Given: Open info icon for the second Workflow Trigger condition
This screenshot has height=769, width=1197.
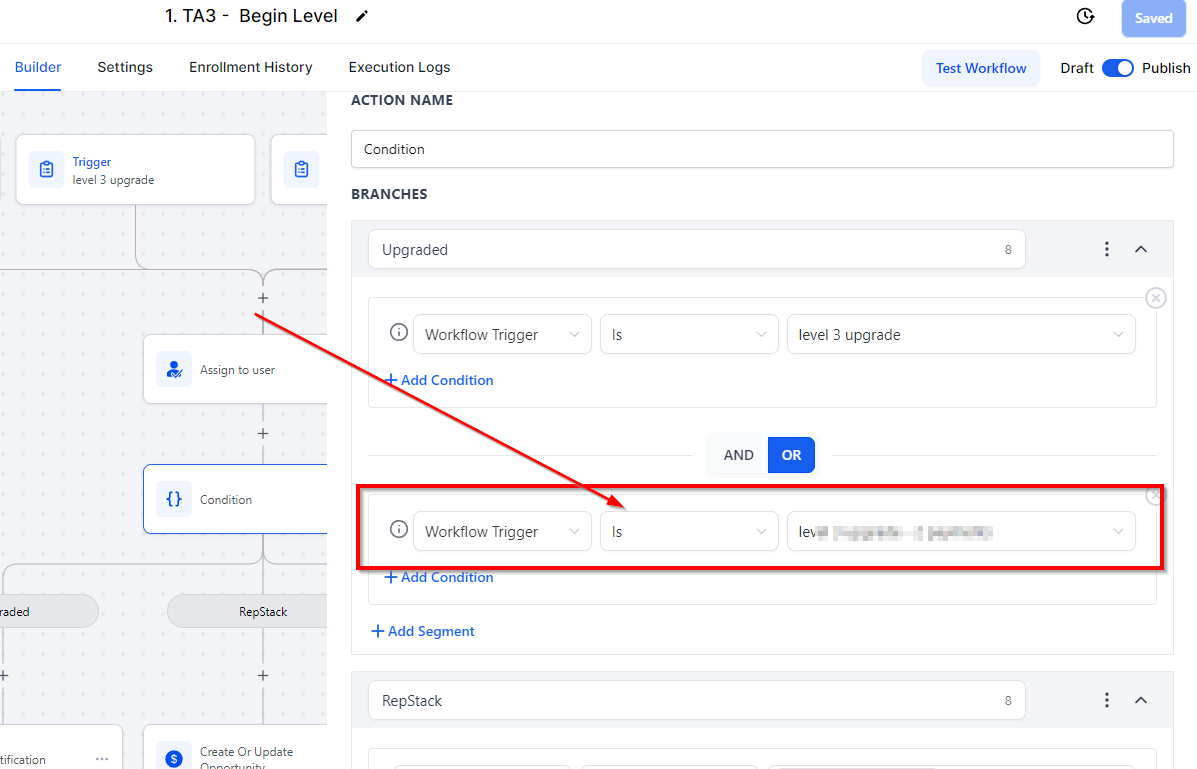Looking at the screenshot, I should [398, 529].
